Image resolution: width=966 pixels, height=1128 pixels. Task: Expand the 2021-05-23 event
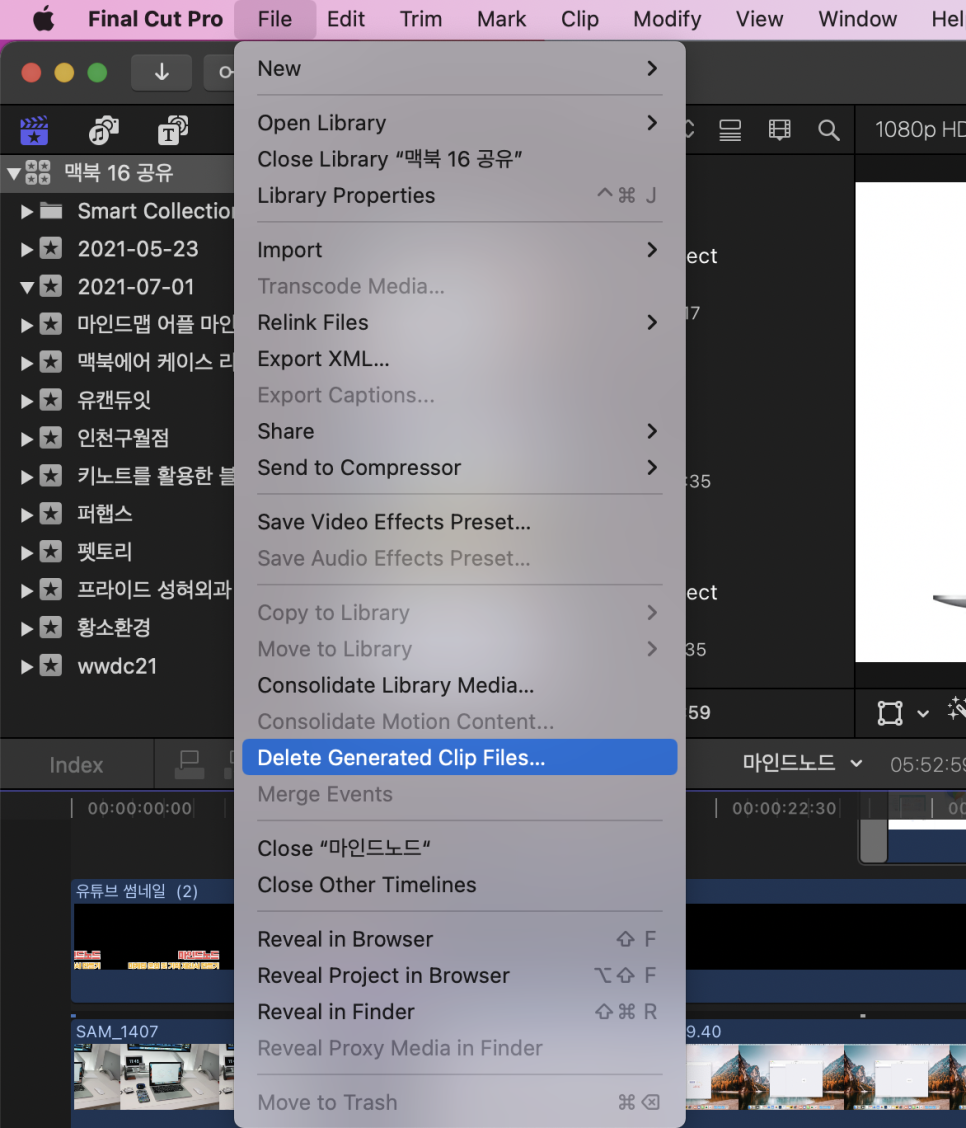tap(27, 250)
